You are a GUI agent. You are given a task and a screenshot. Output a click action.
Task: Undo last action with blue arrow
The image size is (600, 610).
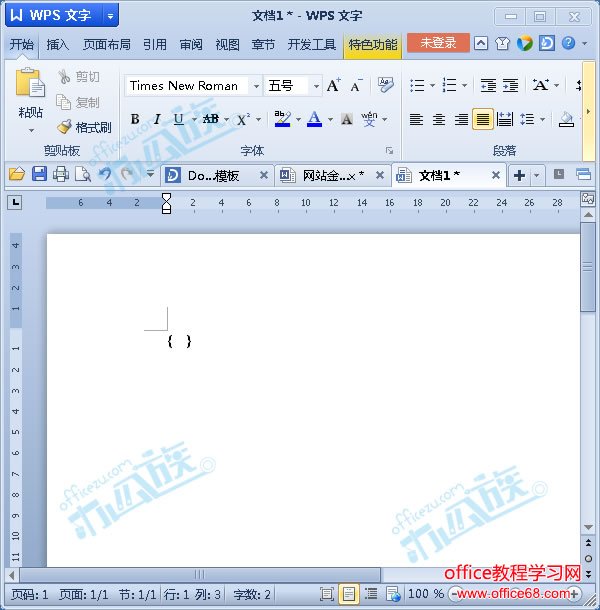click(x=104, y=174)
